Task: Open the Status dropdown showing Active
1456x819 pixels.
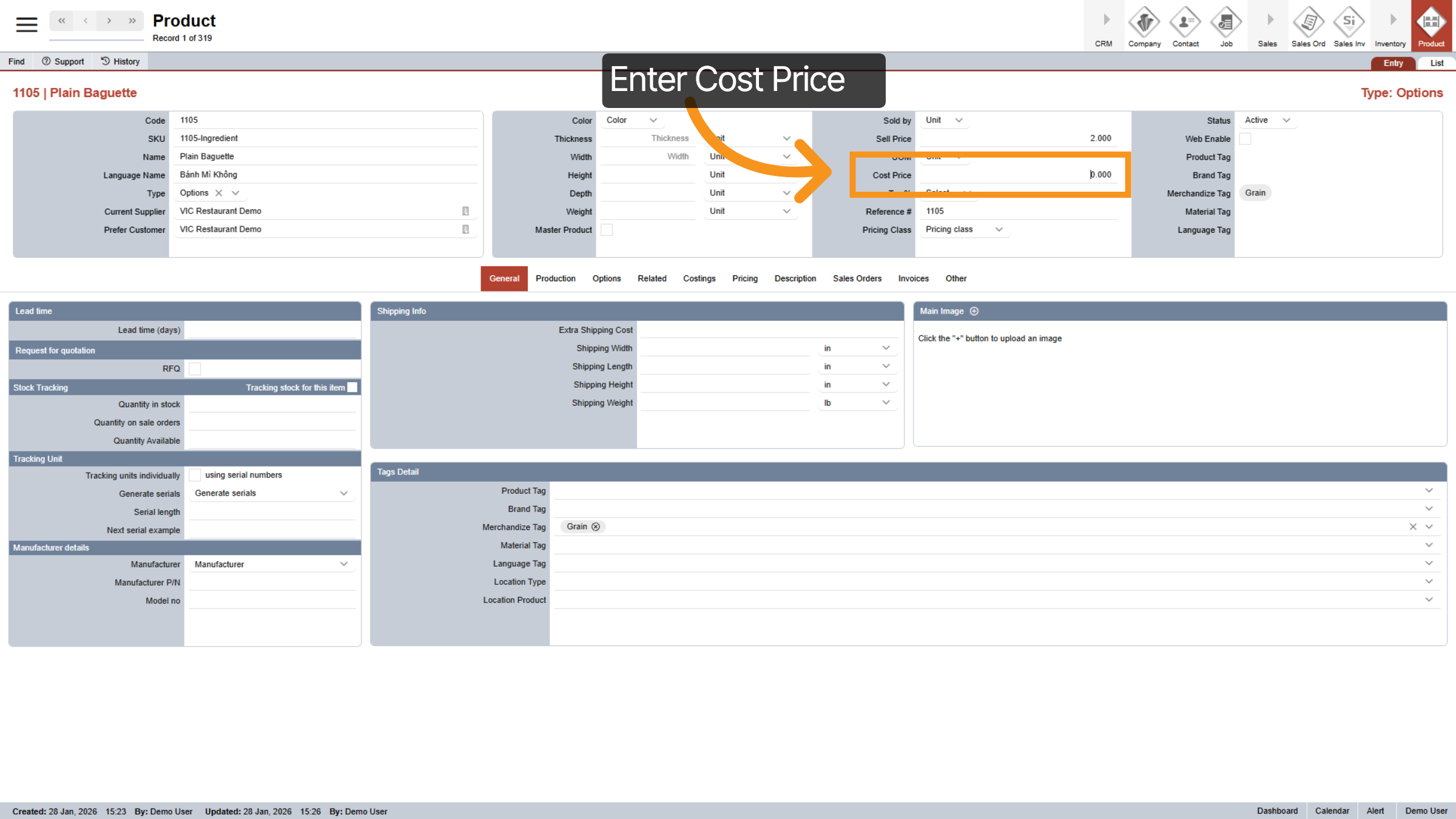Action: [1267, 120]
